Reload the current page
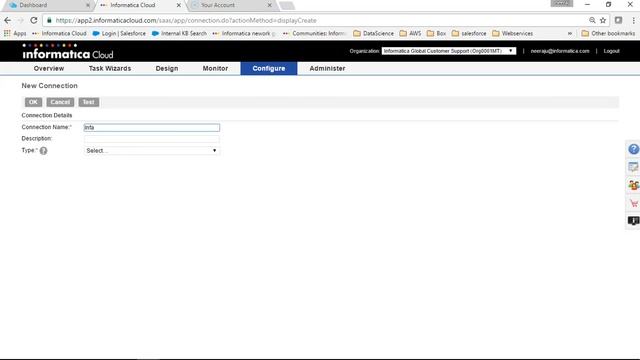The height and width of the screenshot is (360, 640). [34, 20]
